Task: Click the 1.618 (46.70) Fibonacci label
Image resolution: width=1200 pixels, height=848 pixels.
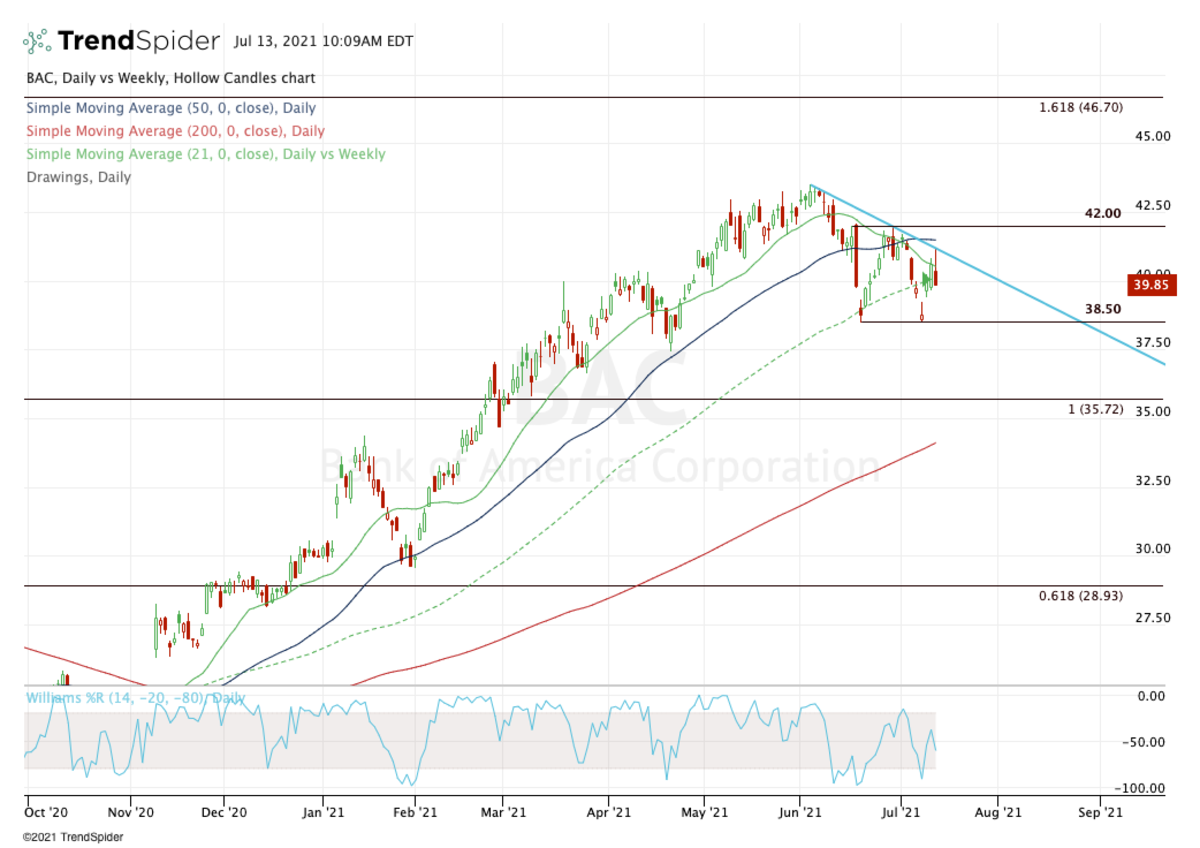Action: click(x=1083, y=107)
